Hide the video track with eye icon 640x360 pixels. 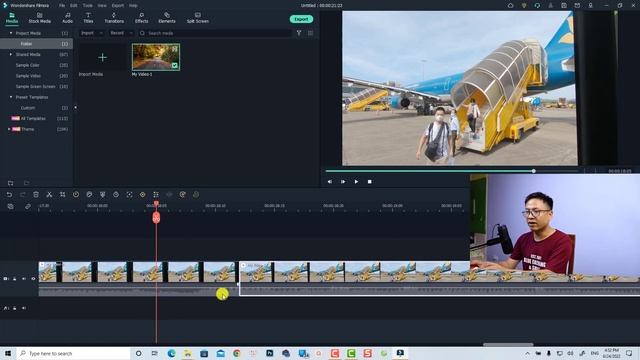[x=33, y=279]
